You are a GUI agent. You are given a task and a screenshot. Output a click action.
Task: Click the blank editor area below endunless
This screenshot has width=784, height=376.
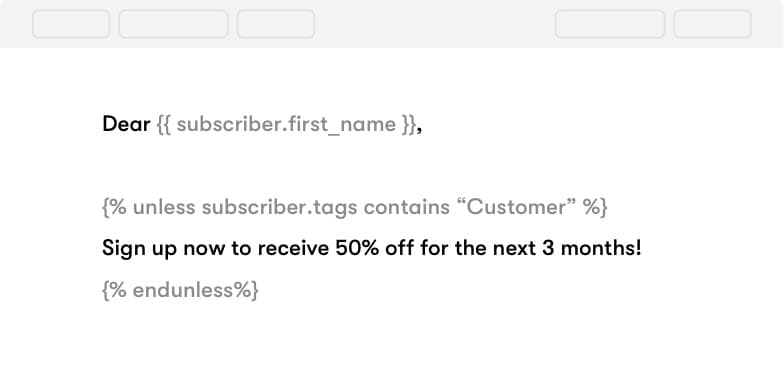[392, 340]
